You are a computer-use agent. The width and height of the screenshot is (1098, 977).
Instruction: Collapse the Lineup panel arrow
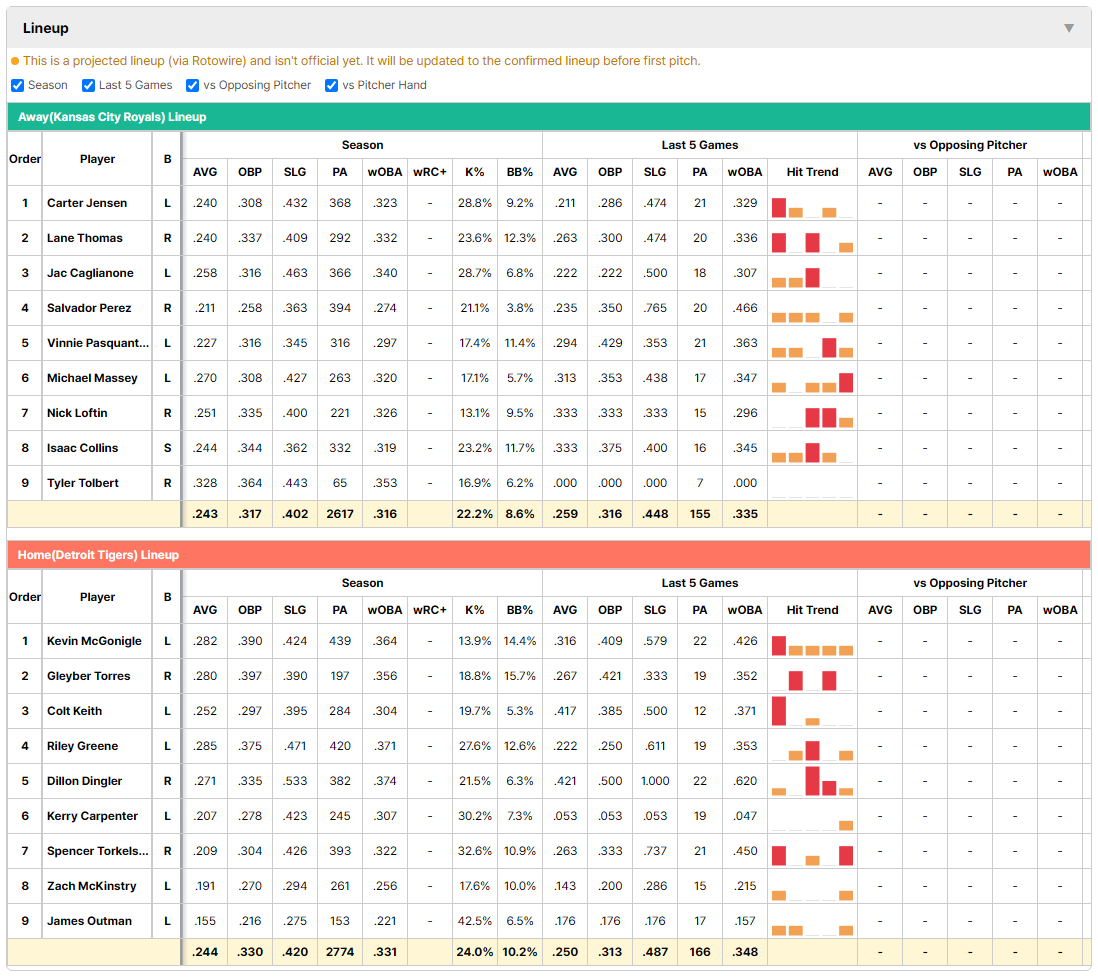(x=1069, y=28)
